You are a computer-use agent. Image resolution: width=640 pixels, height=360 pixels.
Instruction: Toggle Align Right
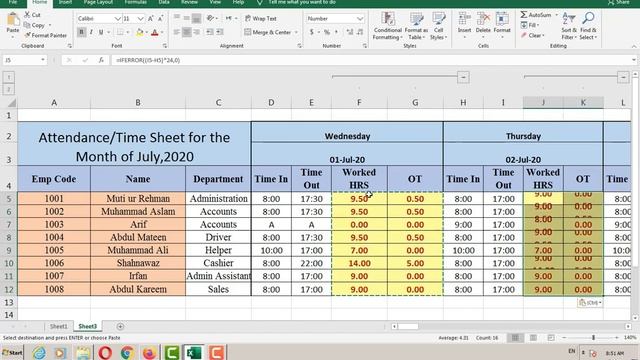pos(196,32)
